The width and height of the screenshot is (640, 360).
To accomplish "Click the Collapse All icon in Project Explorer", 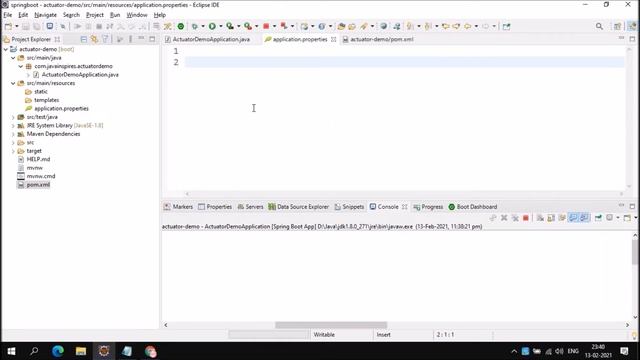I will [x=84, y=39].
